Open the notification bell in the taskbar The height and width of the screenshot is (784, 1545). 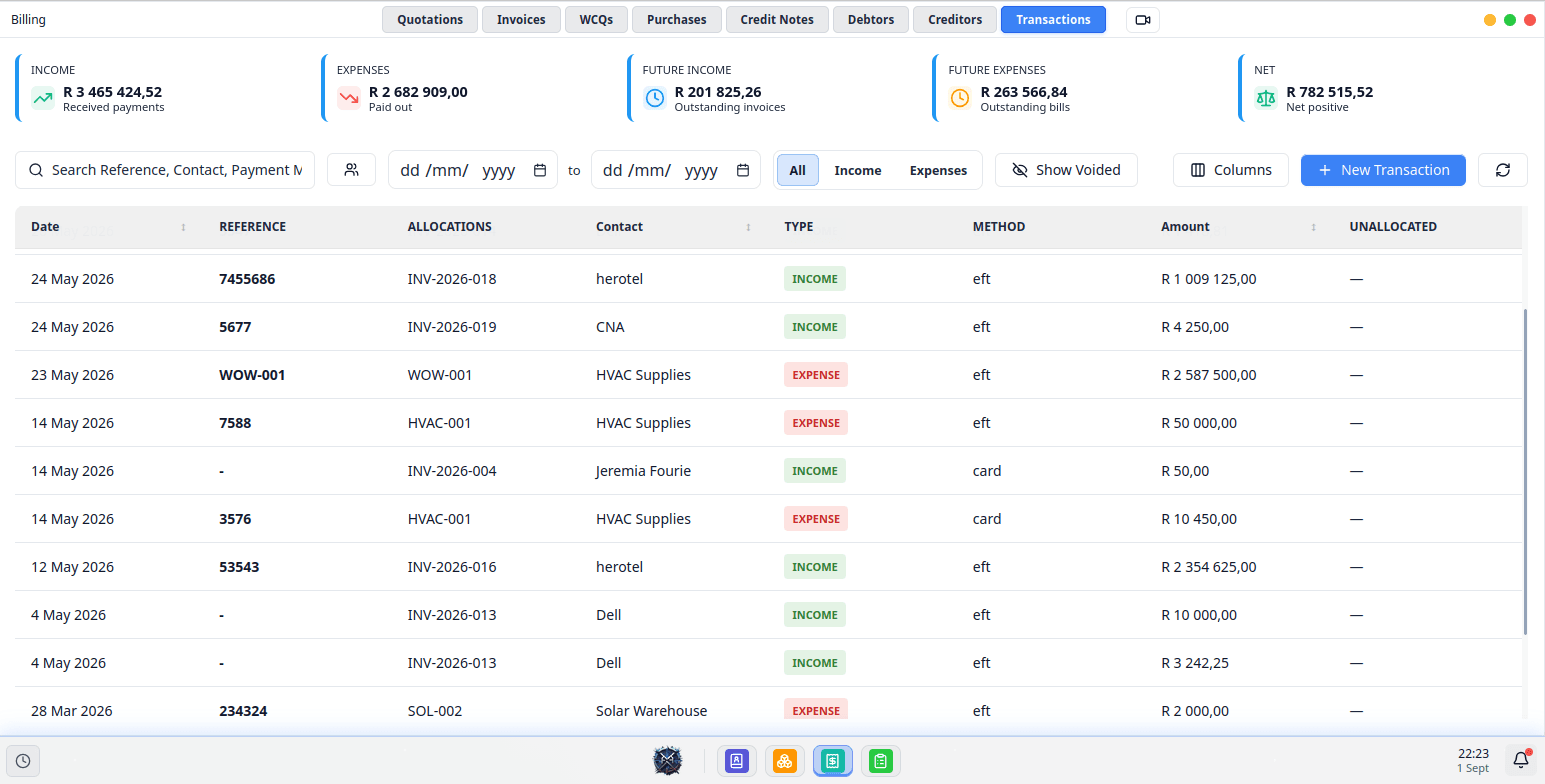[x=1521, y=761]
